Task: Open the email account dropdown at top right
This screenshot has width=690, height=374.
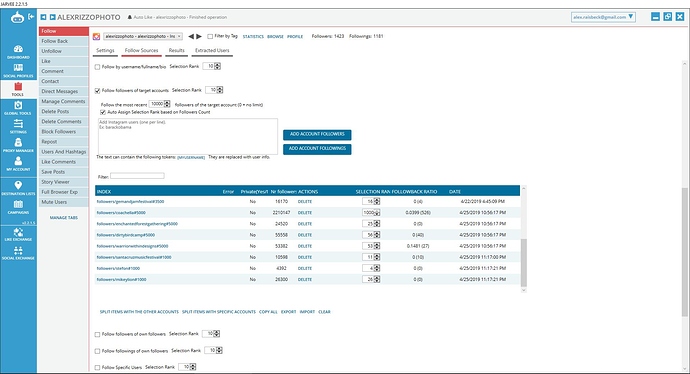Action: [x=603, y=17]
